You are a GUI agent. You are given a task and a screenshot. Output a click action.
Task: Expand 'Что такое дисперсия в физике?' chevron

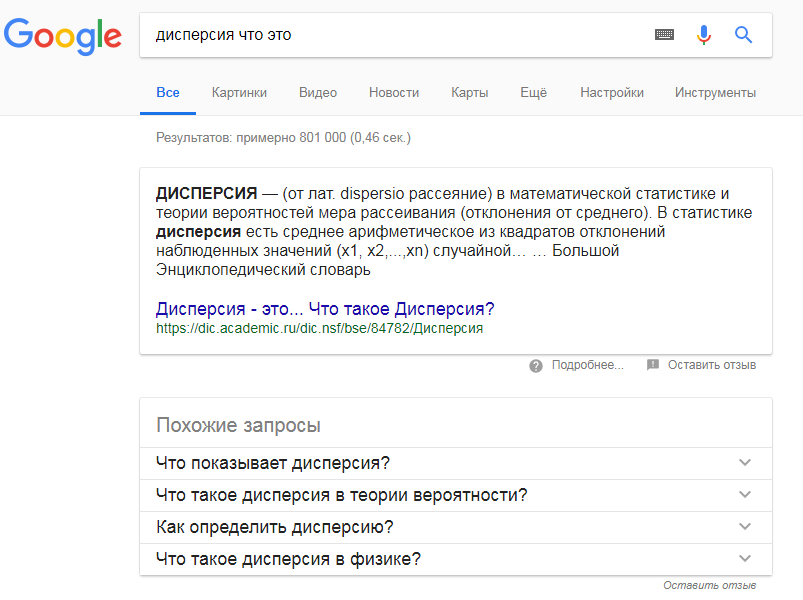(x=745, y=559)
